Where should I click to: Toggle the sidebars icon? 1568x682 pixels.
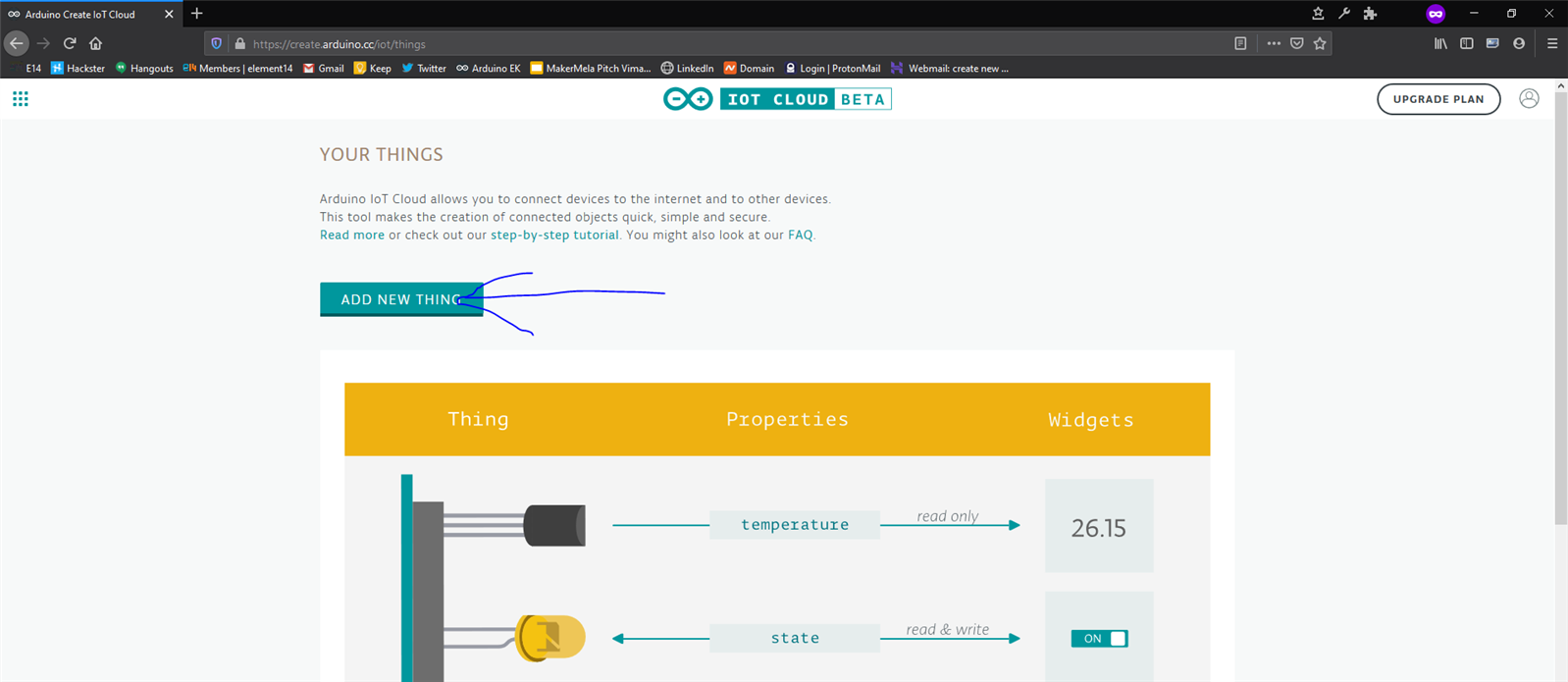(1467, 43)
